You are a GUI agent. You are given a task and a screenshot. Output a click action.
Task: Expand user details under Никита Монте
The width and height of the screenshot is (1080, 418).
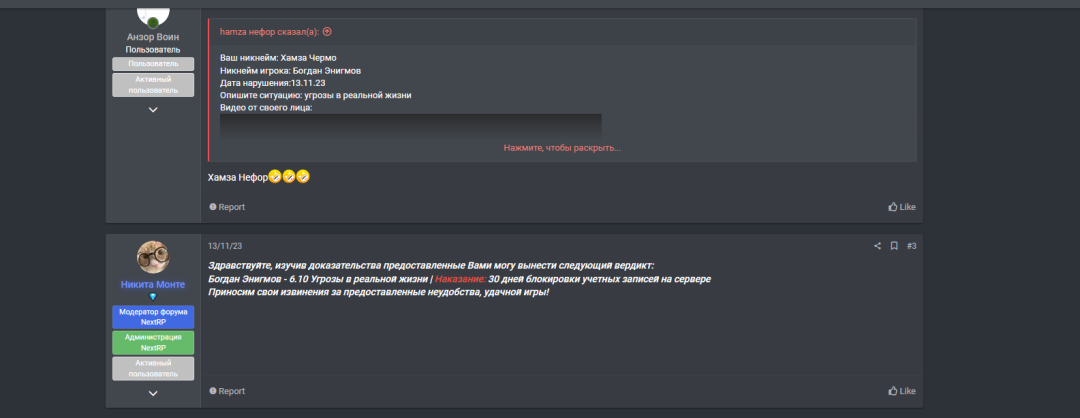(x=153, y=393)
